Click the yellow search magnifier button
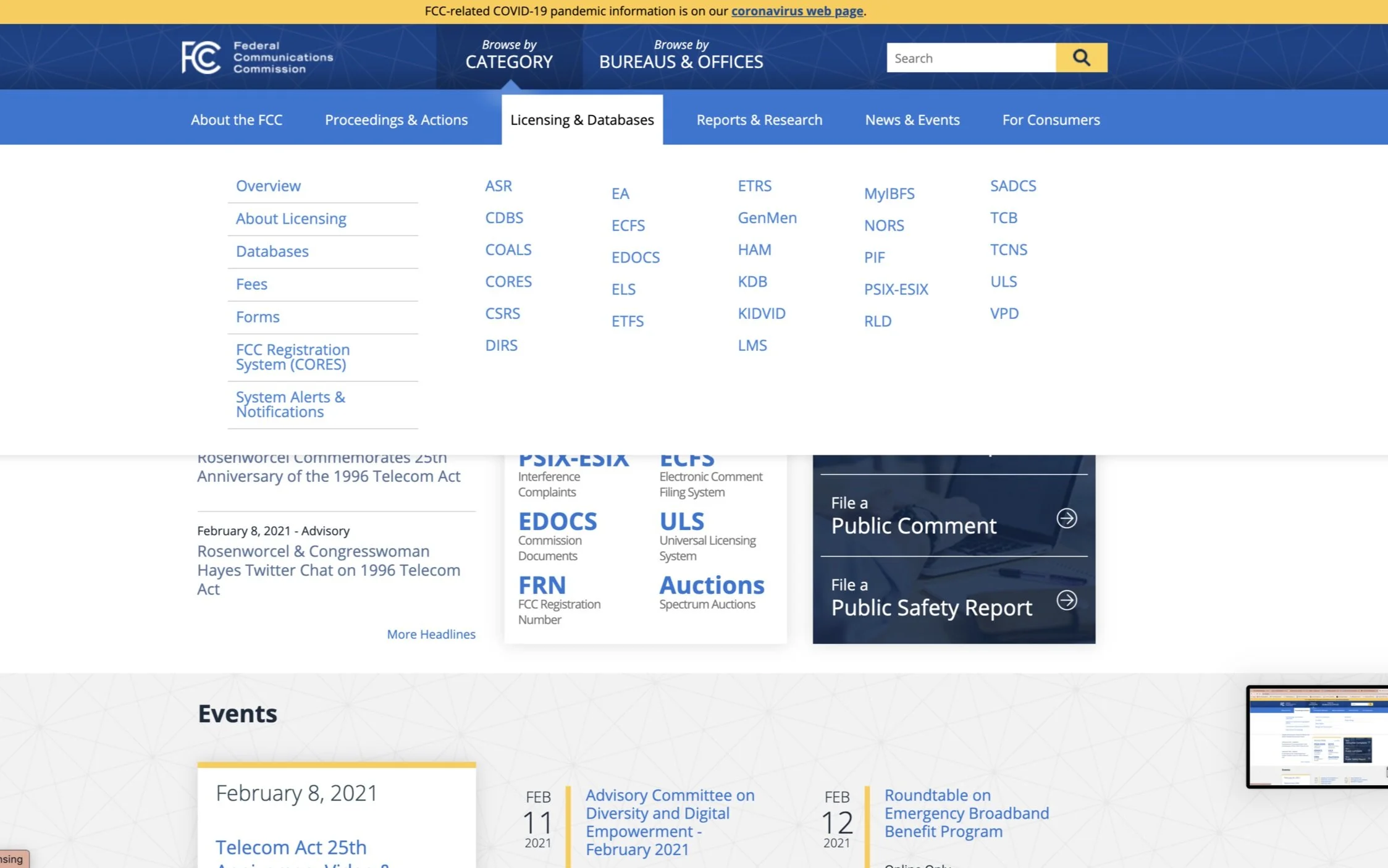This screenshot has height=868, width=1388. point(1081,57)
